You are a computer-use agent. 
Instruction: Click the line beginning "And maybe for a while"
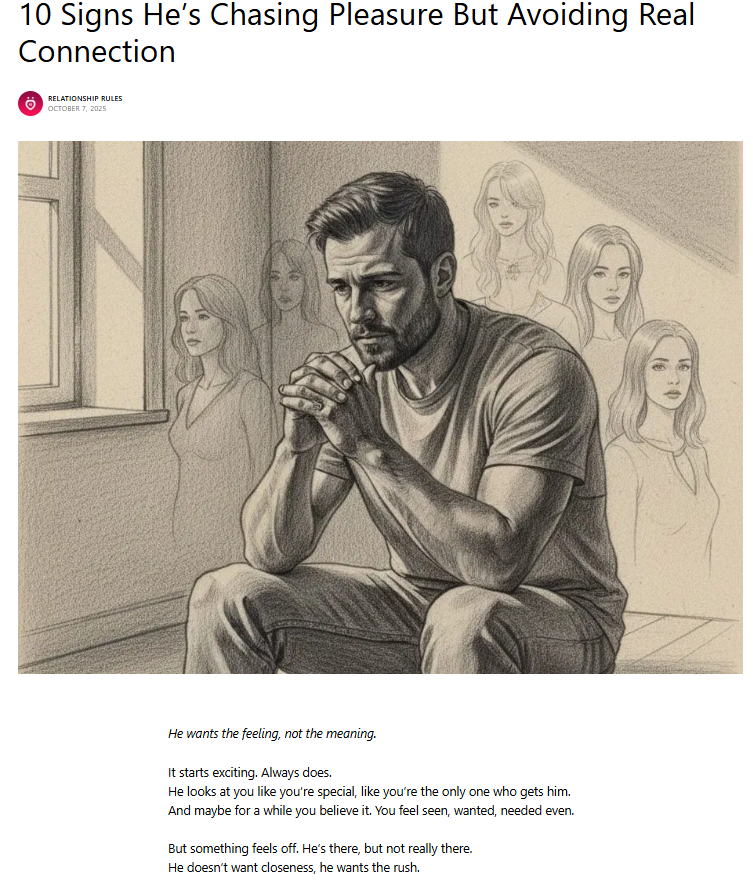370,810
